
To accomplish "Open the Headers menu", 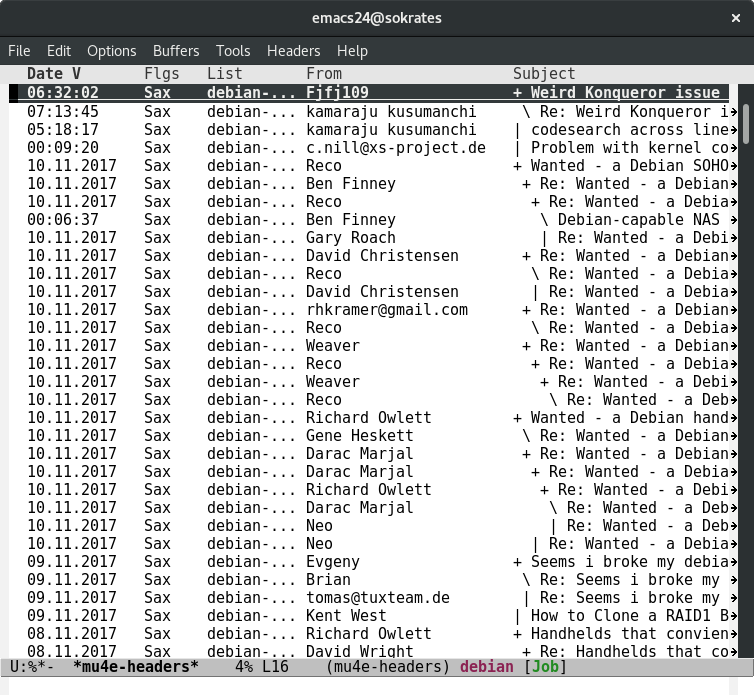I will tap(293, 51).
